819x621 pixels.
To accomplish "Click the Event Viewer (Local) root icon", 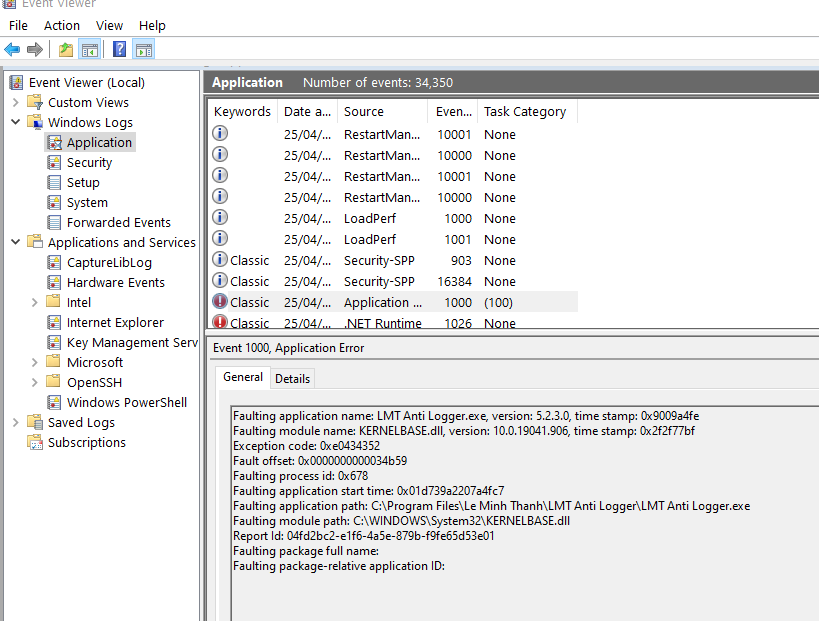I will [16, 83].
